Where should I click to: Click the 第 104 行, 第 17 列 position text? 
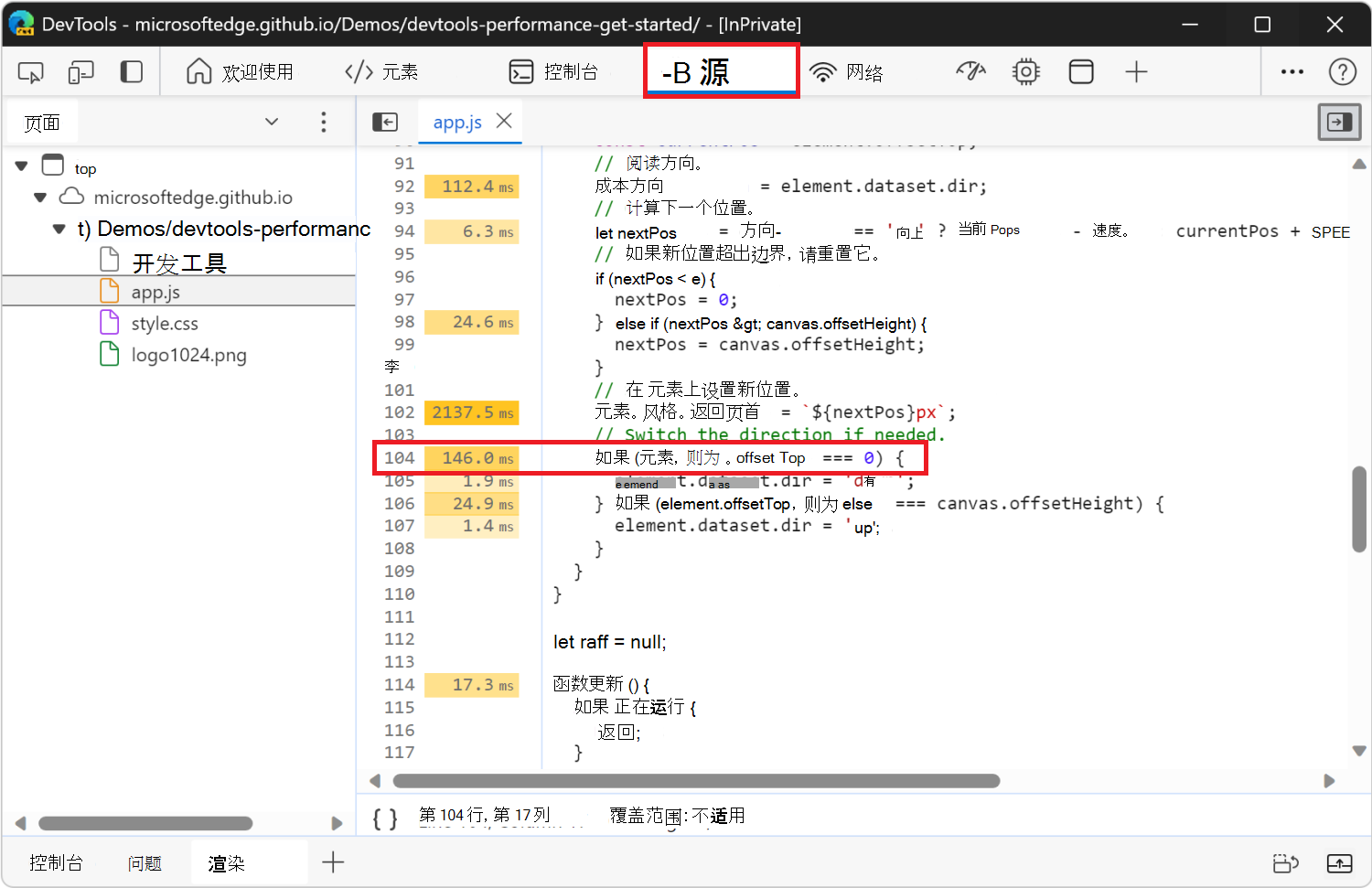(485, 815)
